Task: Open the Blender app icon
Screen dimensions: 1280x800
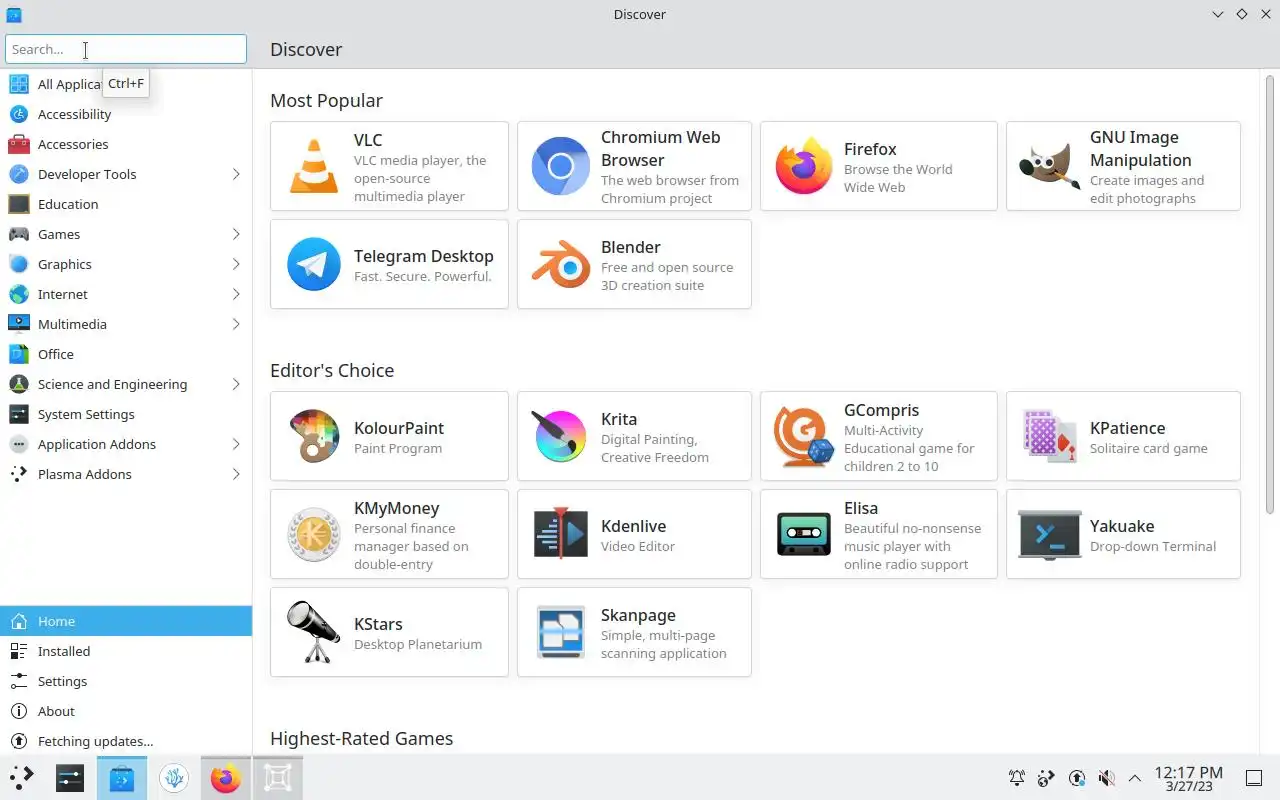Action: click(x=560, y=264)
